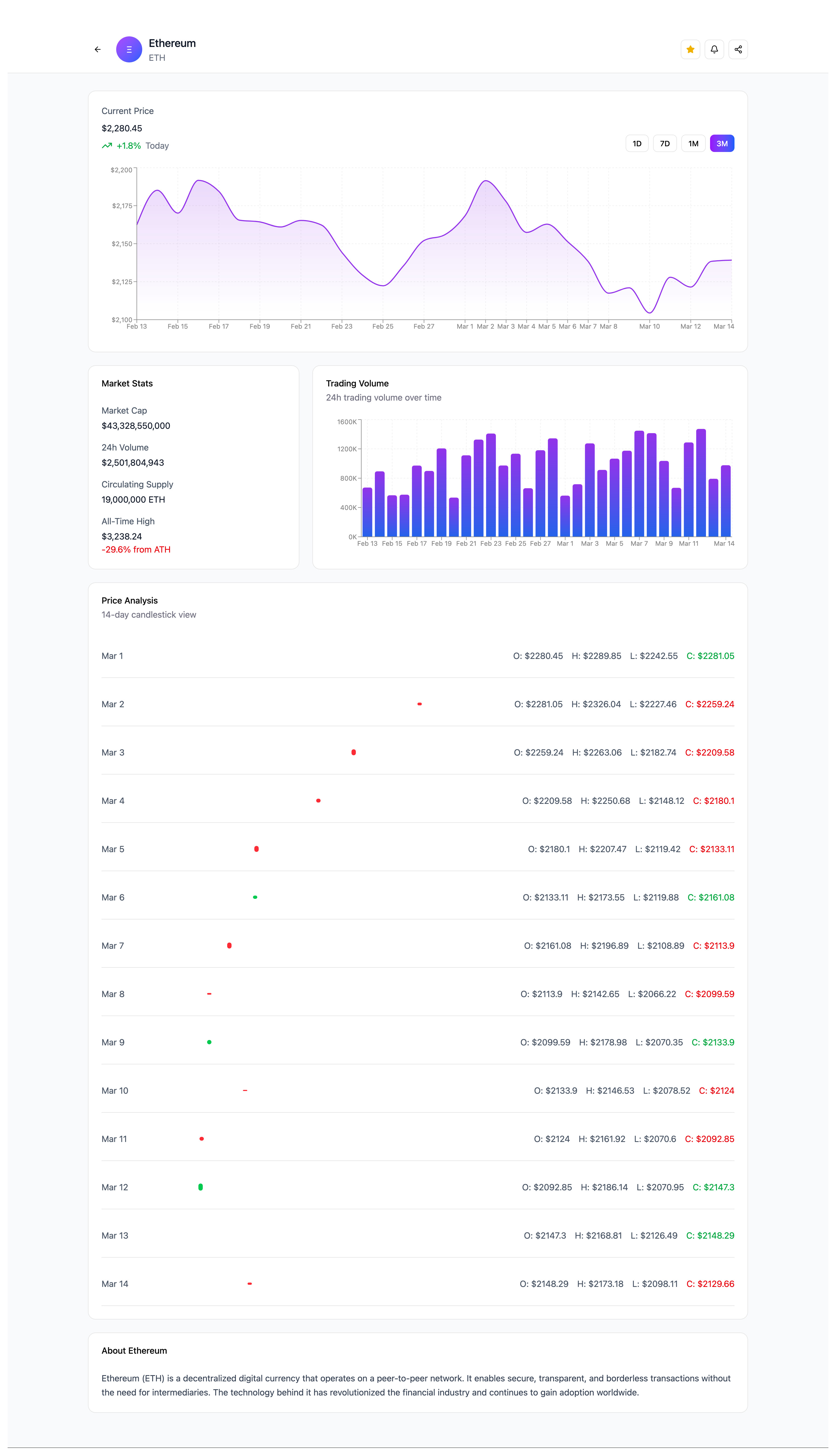Open notifications via bell icon

point(714,49)
